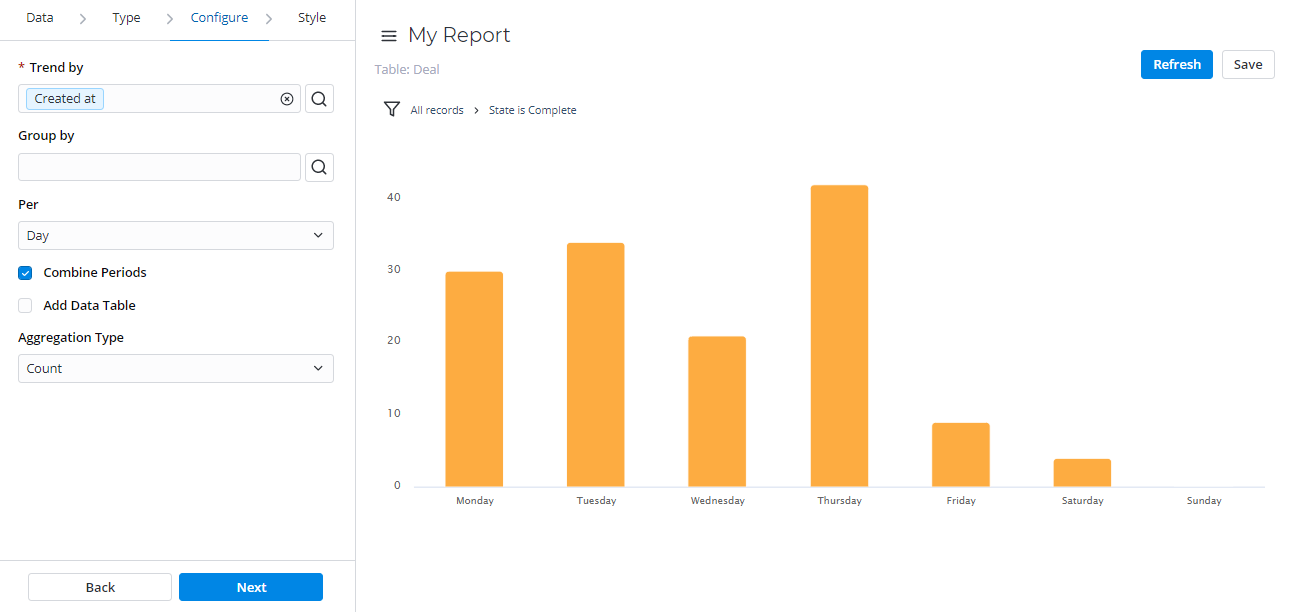
Task: Clear the Trend by field value
Action: (x=287, y=99)
